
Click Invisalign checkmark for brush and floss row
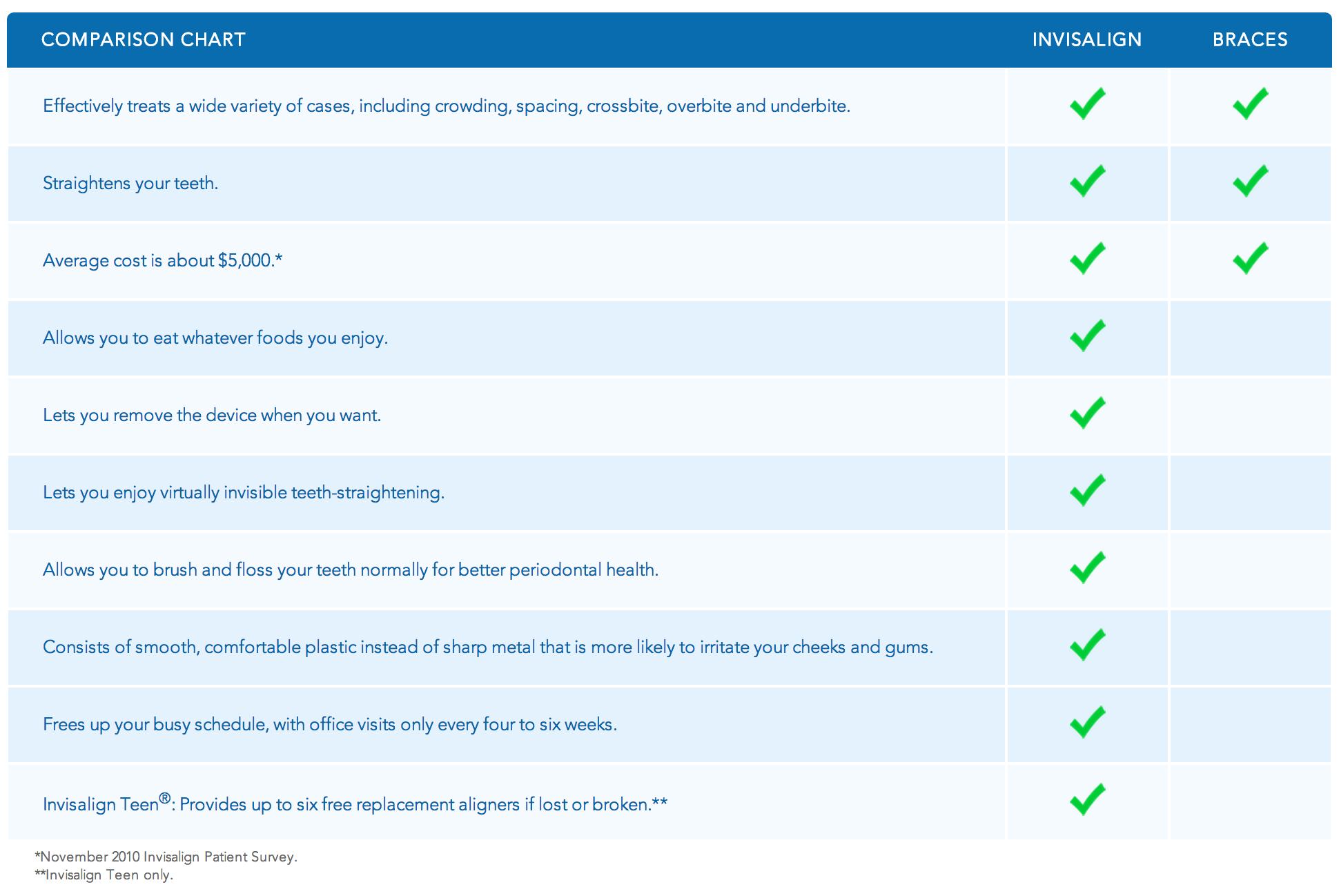click(x=1087, y=568)
